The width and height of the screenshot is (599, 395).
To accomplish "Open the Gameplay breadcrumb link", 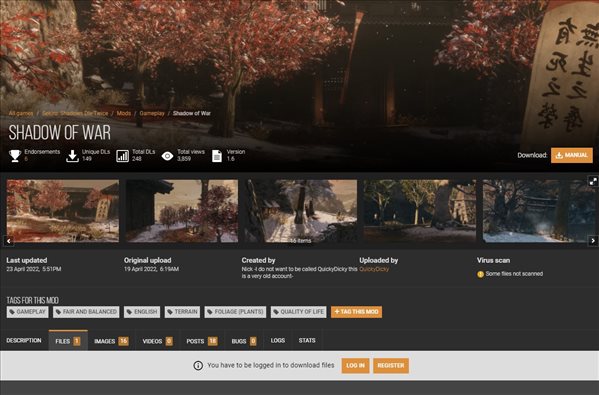I will pyautogui.click(x=152, y=113).
